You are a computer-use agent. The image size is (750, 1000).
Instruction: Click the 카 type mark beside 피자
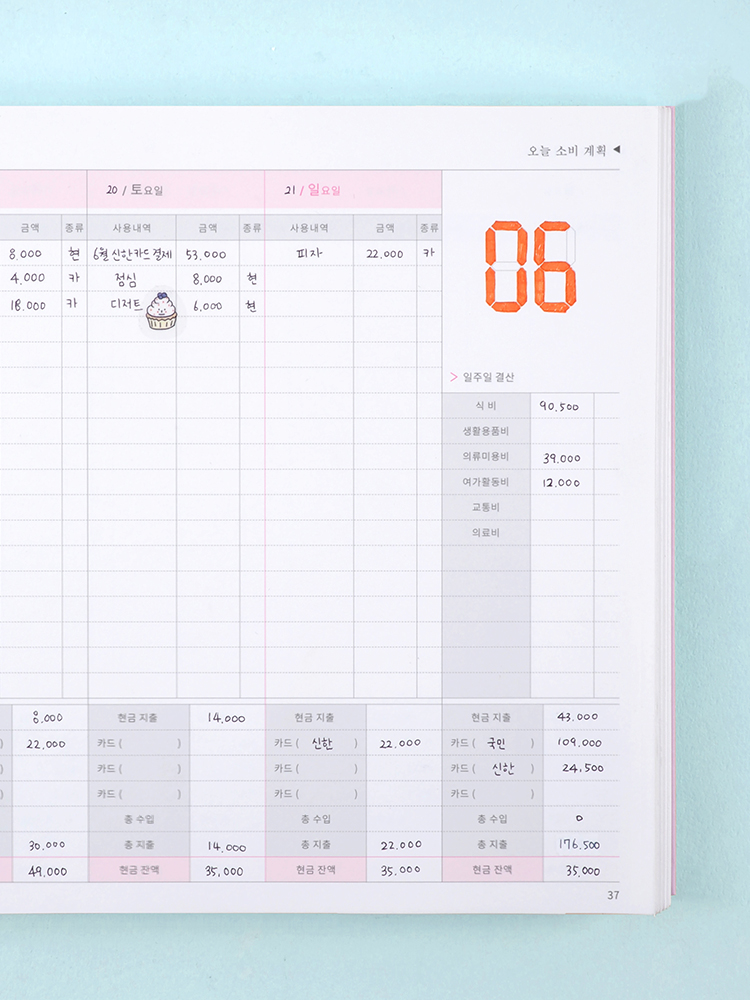point(429,253)
